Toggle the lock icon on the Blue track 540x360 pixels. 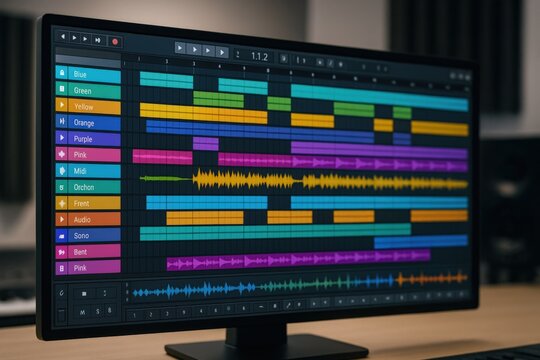[62, 72]
